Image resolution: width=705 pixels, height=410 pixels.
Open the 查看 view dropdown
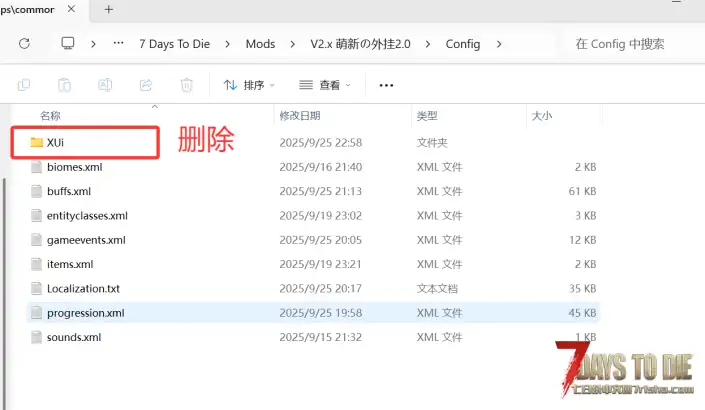coord(325,85)
